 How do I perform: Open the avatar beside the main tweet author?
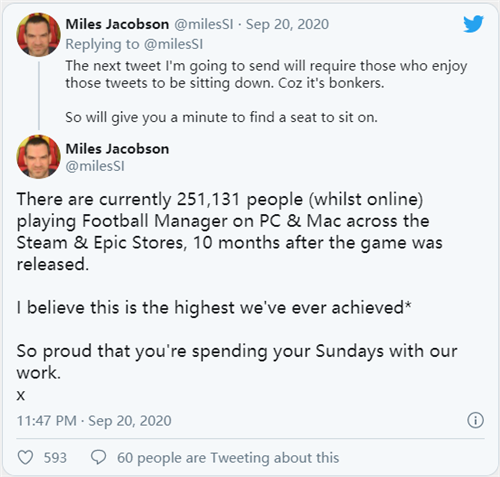tap(39, 157)
